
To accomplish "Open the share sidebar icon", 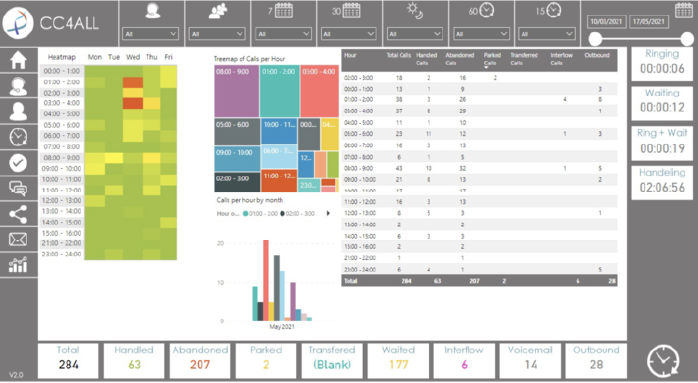I will tap(18, 214).
